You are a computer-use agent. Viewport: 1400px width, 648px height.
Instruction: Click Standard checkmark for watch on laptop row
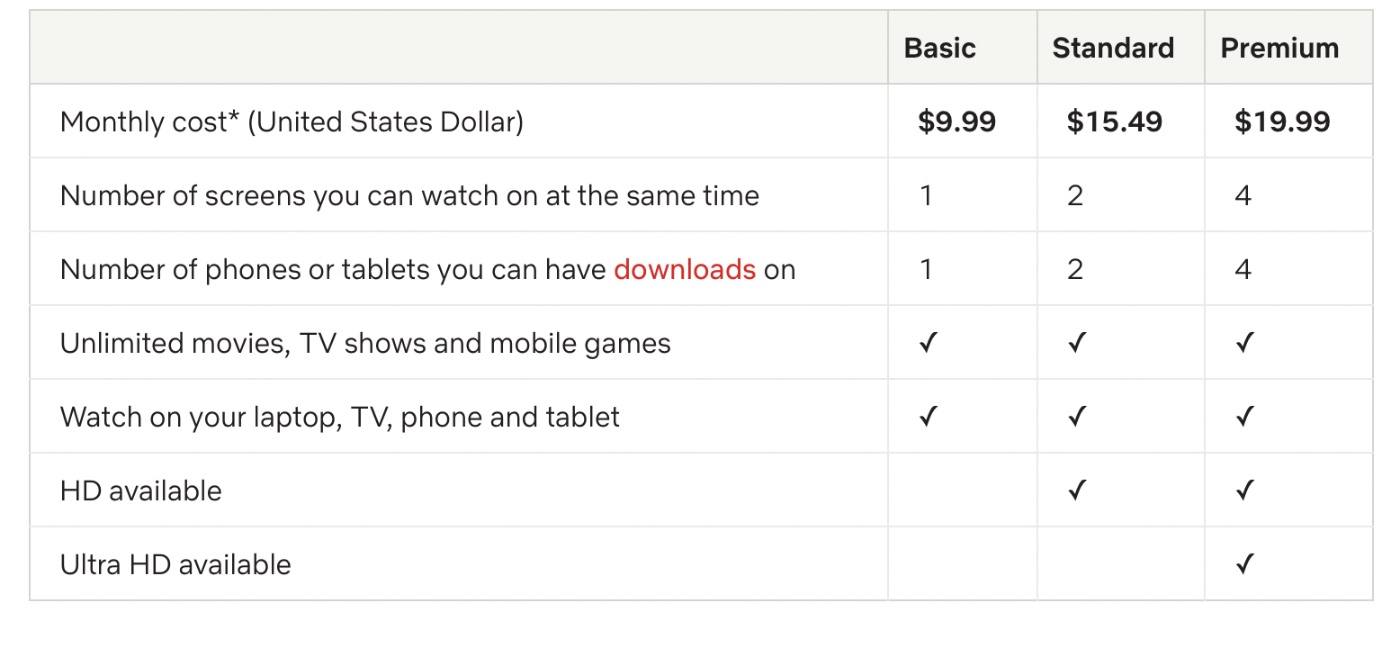1076,417
